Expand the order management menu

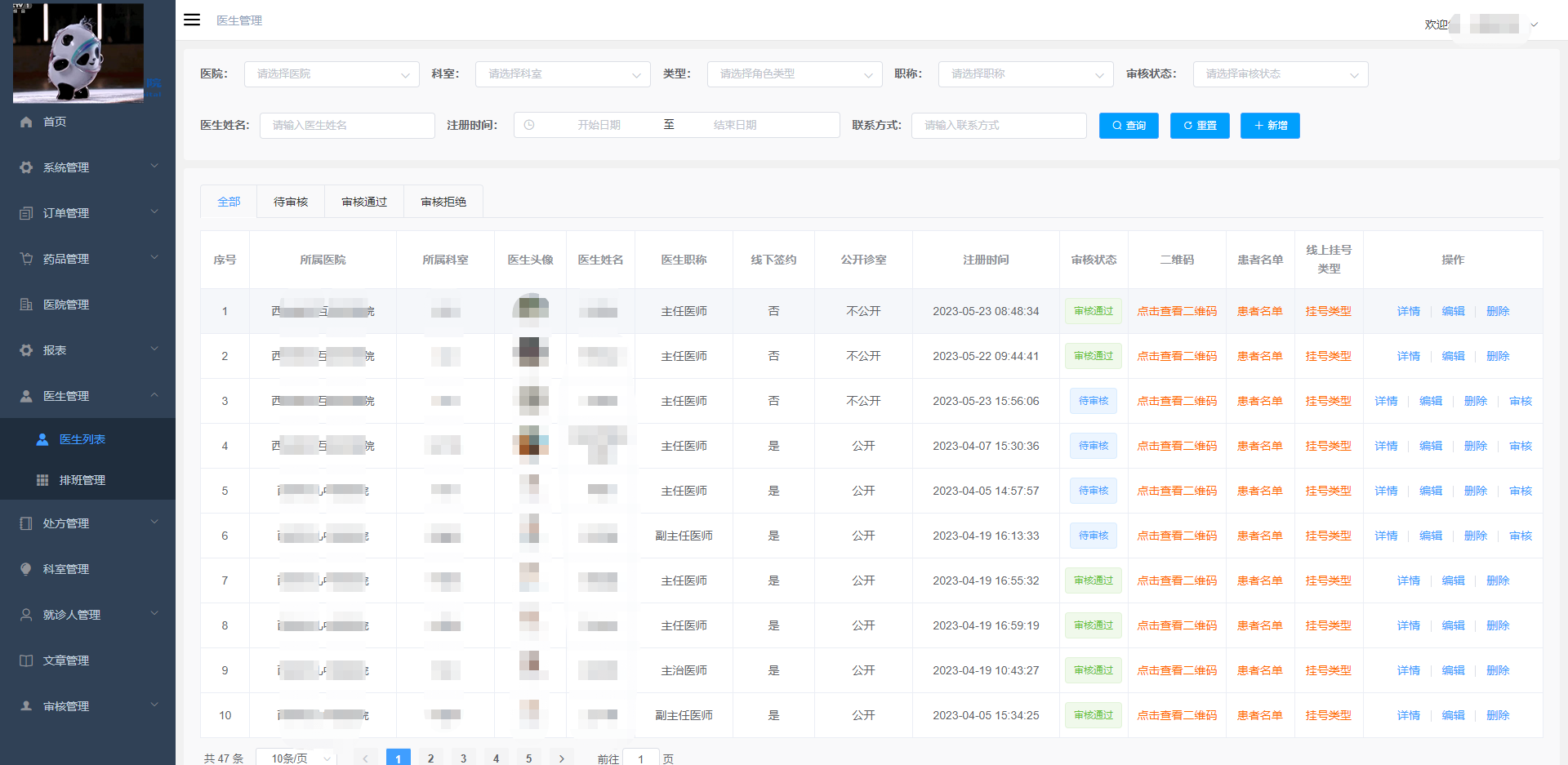(87, 213)
